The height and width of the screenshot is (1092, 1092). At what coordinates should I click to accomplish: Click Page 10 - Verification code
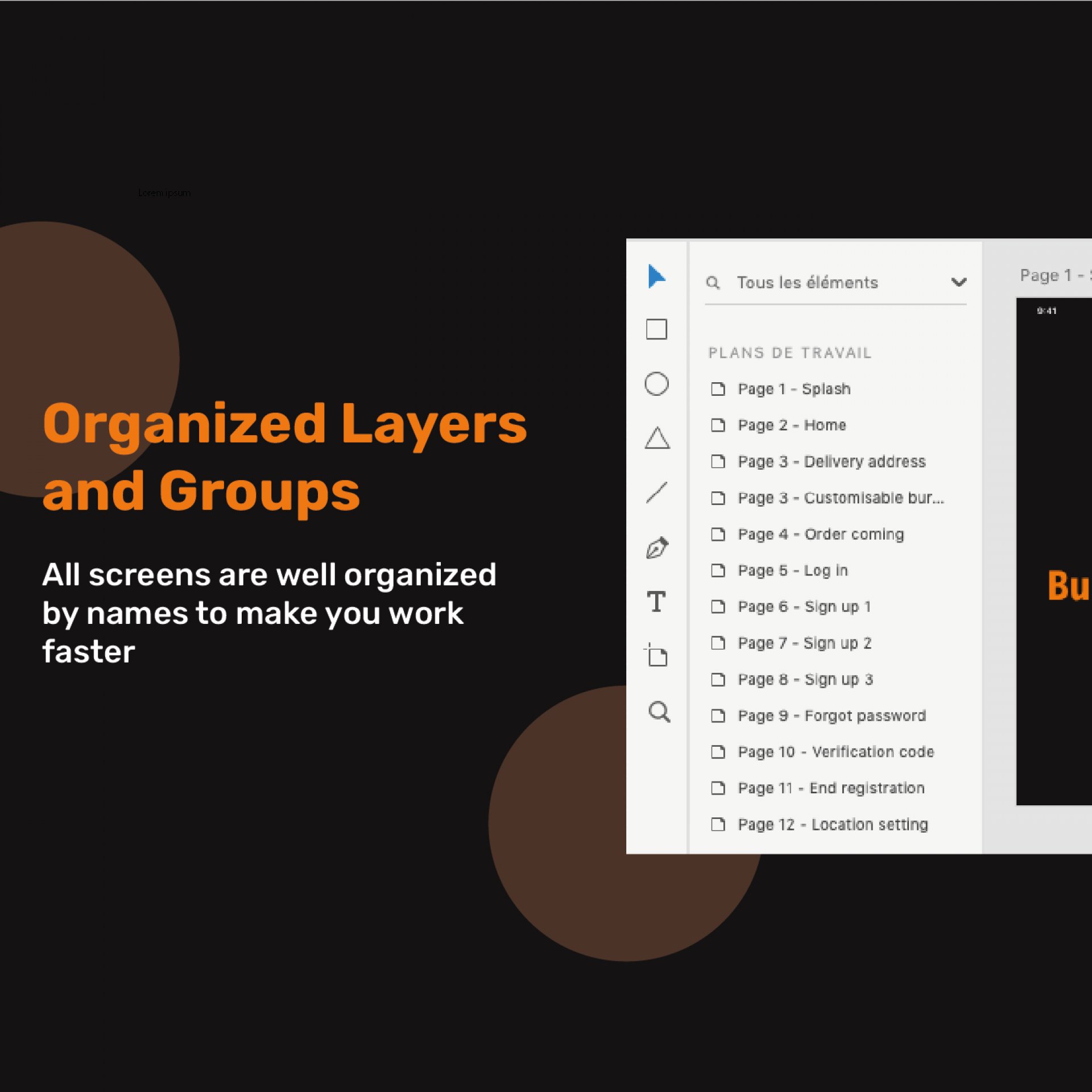pos(835,752)
